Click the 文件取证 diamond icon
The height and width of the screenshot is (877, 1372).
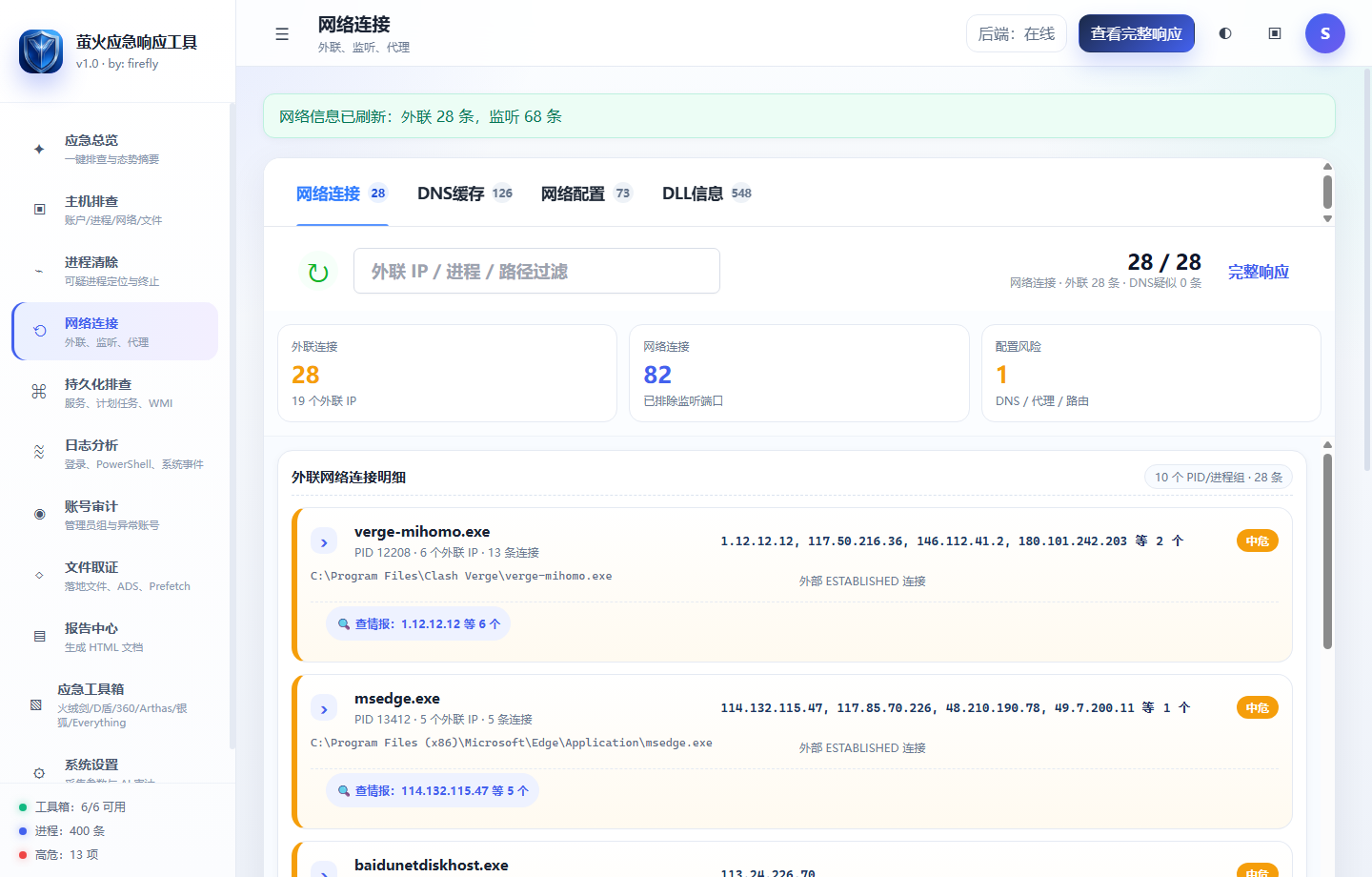pyautogui.click(x=39, y=575)
